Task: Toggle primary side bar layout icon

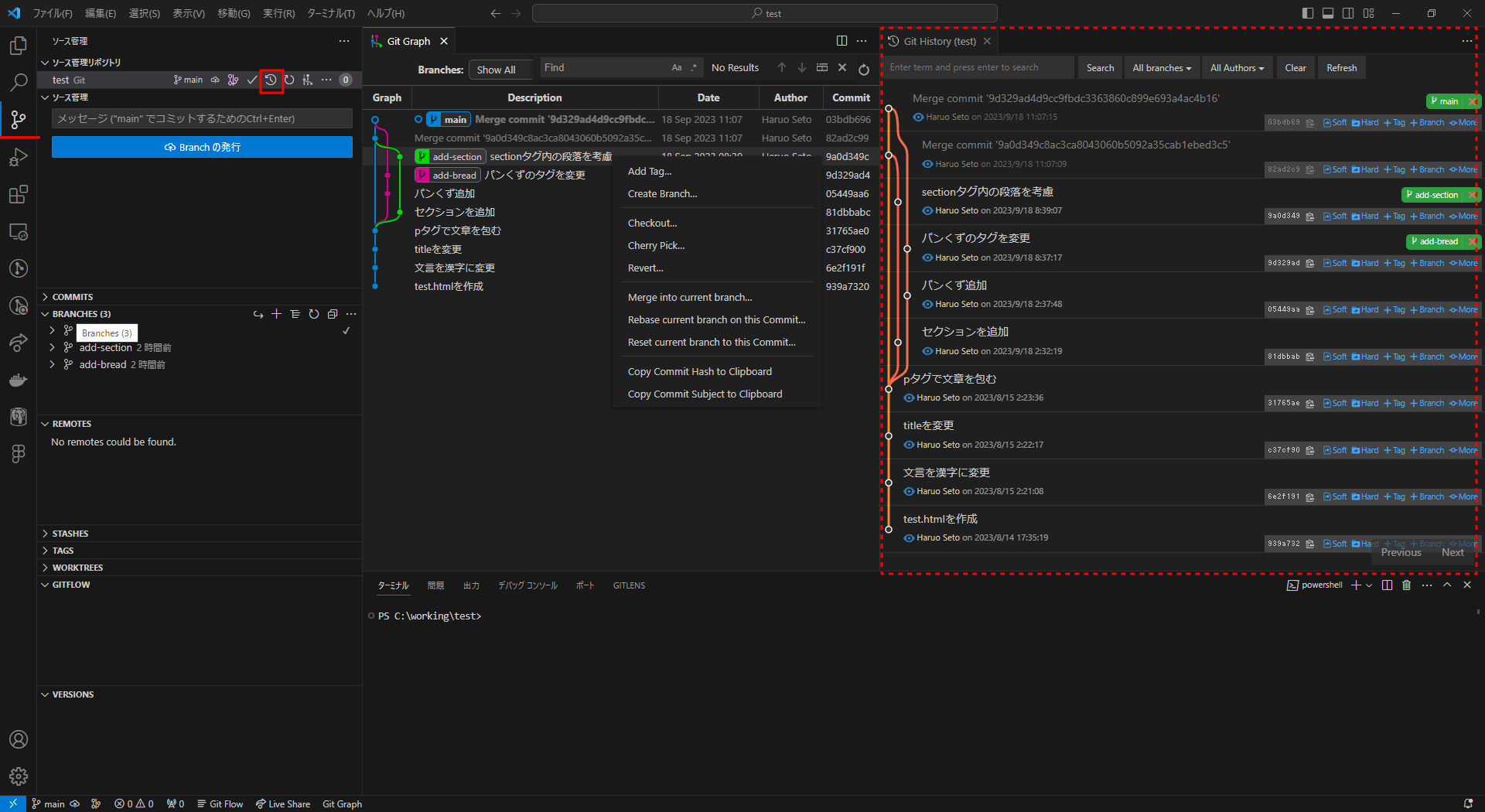Action: pyautogui.click(x=1308, y=13)
